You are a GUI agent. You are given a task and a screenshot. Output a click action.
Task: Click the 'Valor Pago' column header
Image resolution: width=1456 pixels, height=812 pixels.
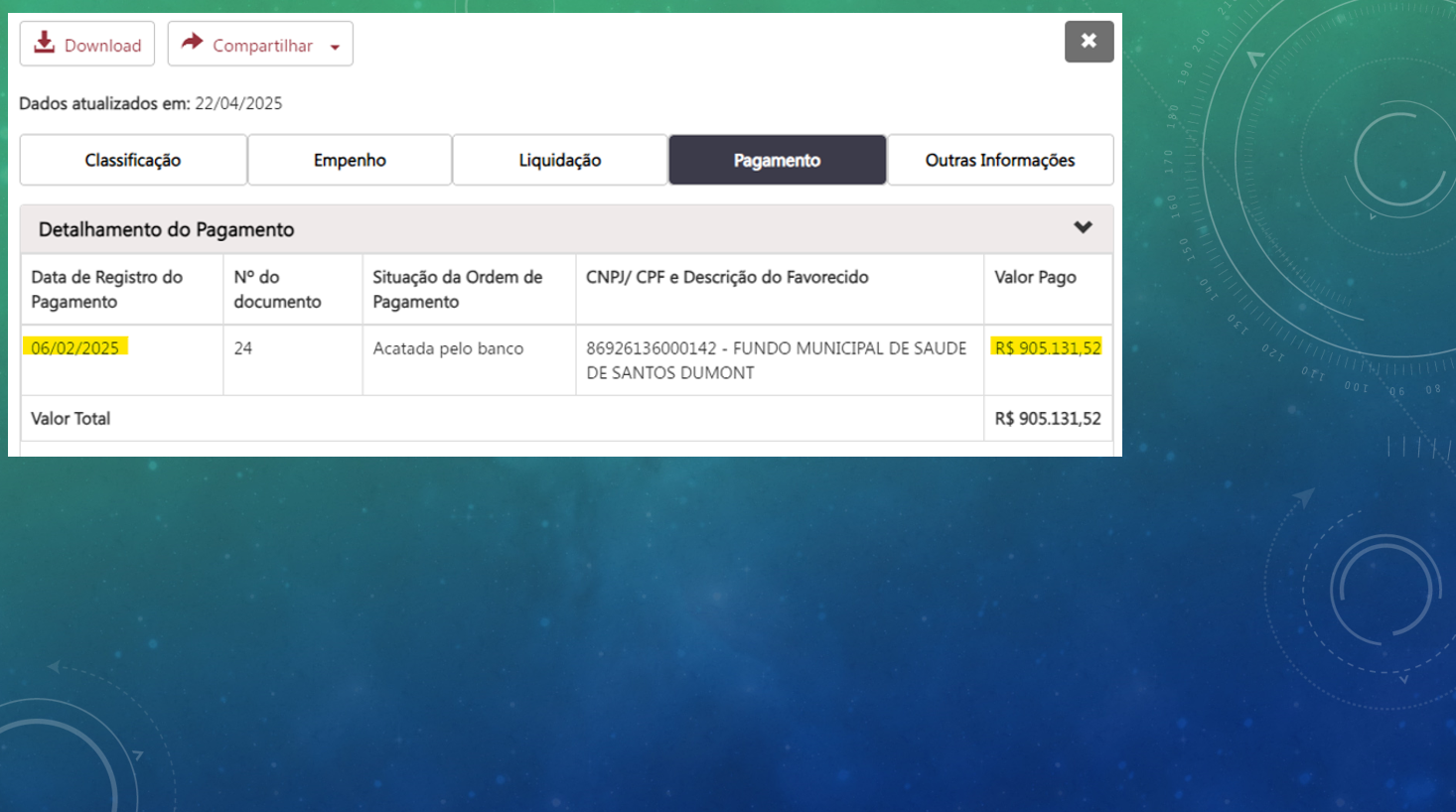pos(1048,289)
